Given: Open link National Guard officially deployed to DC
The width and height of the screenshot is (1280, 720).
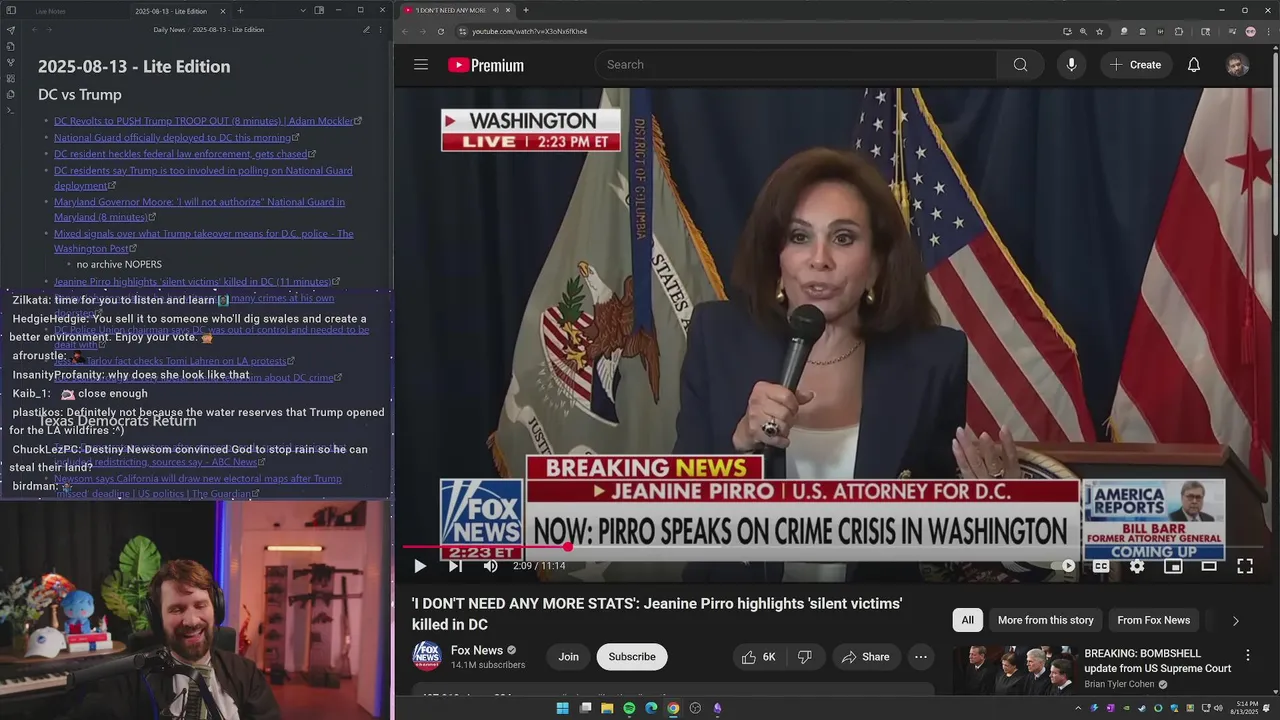Looking at the screenshot, I should (x=172, y=138).
